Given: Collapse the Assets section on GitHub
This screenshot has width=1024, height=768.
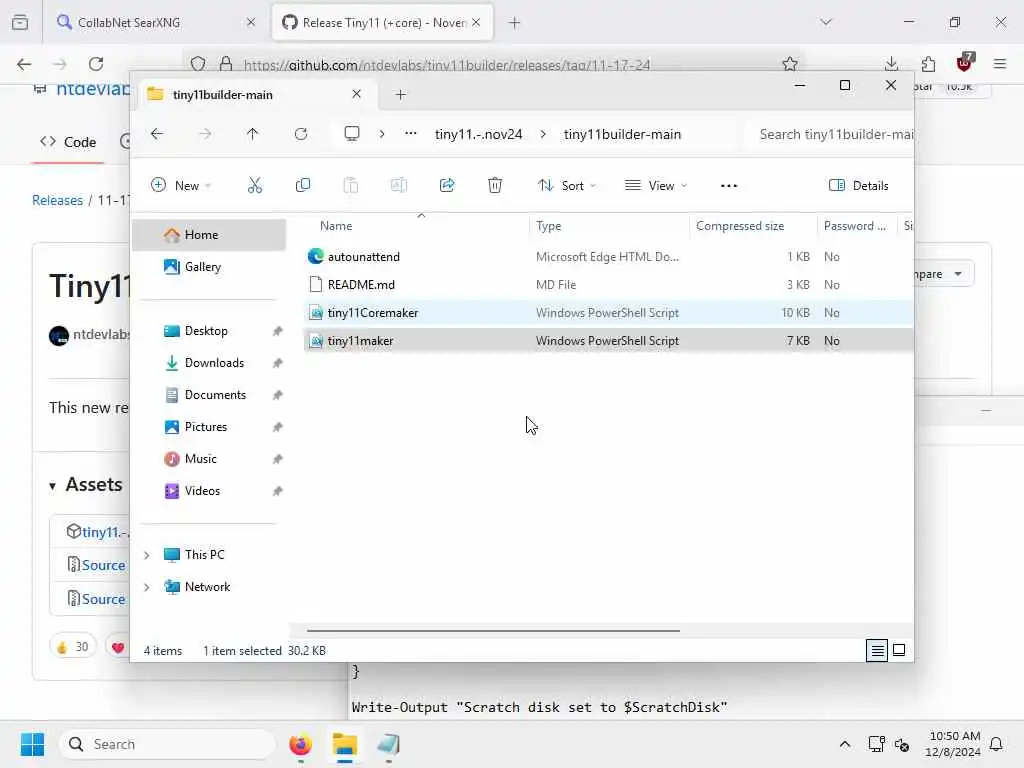Looking at the screenshot, I should [52, 486].
